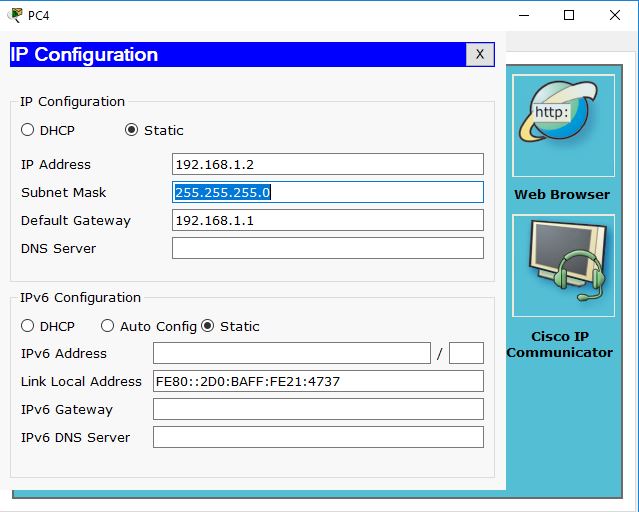
Task: Click the Link Local Address label
Action: pos(81,382)
